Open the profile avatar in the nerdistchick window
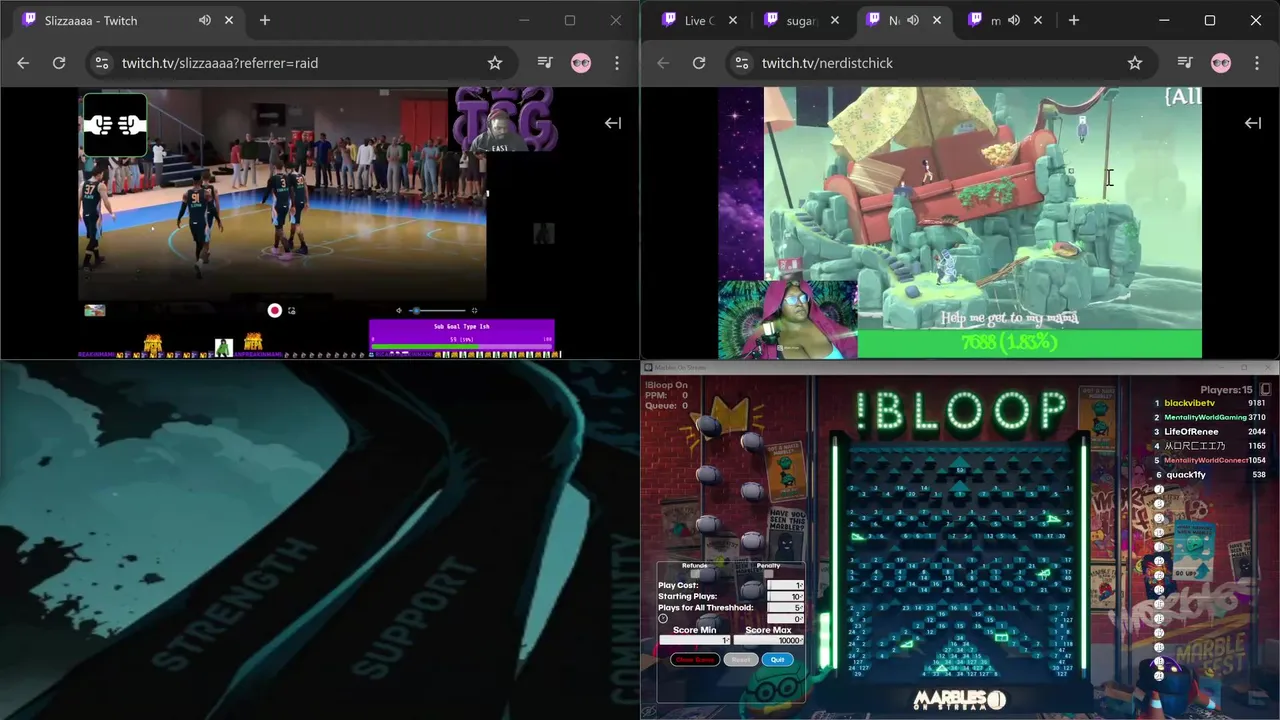 tap(1221, 63)
